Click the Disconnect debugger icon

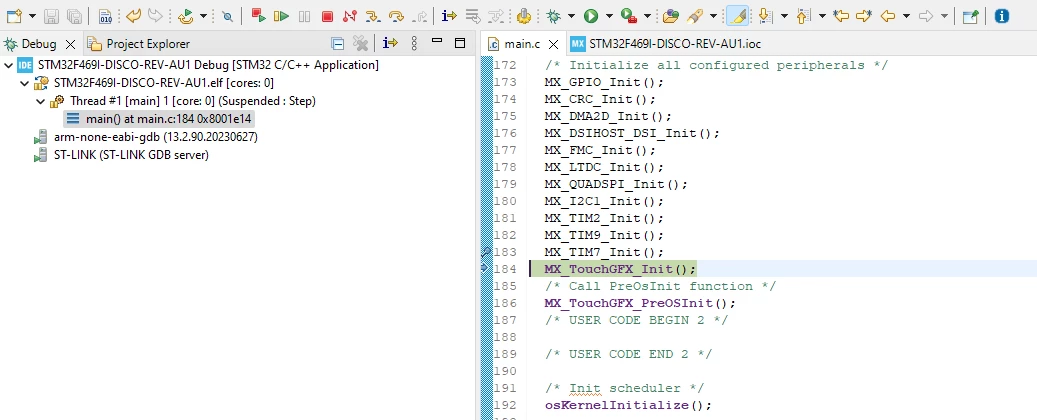click(x=350, y=16)
